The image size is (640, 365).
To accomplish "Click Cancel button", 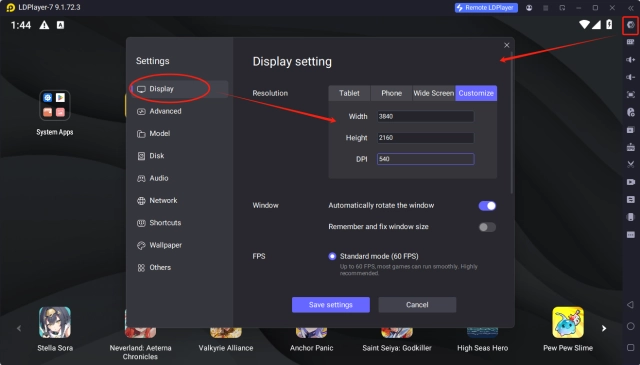I will [x=417, y=305].
